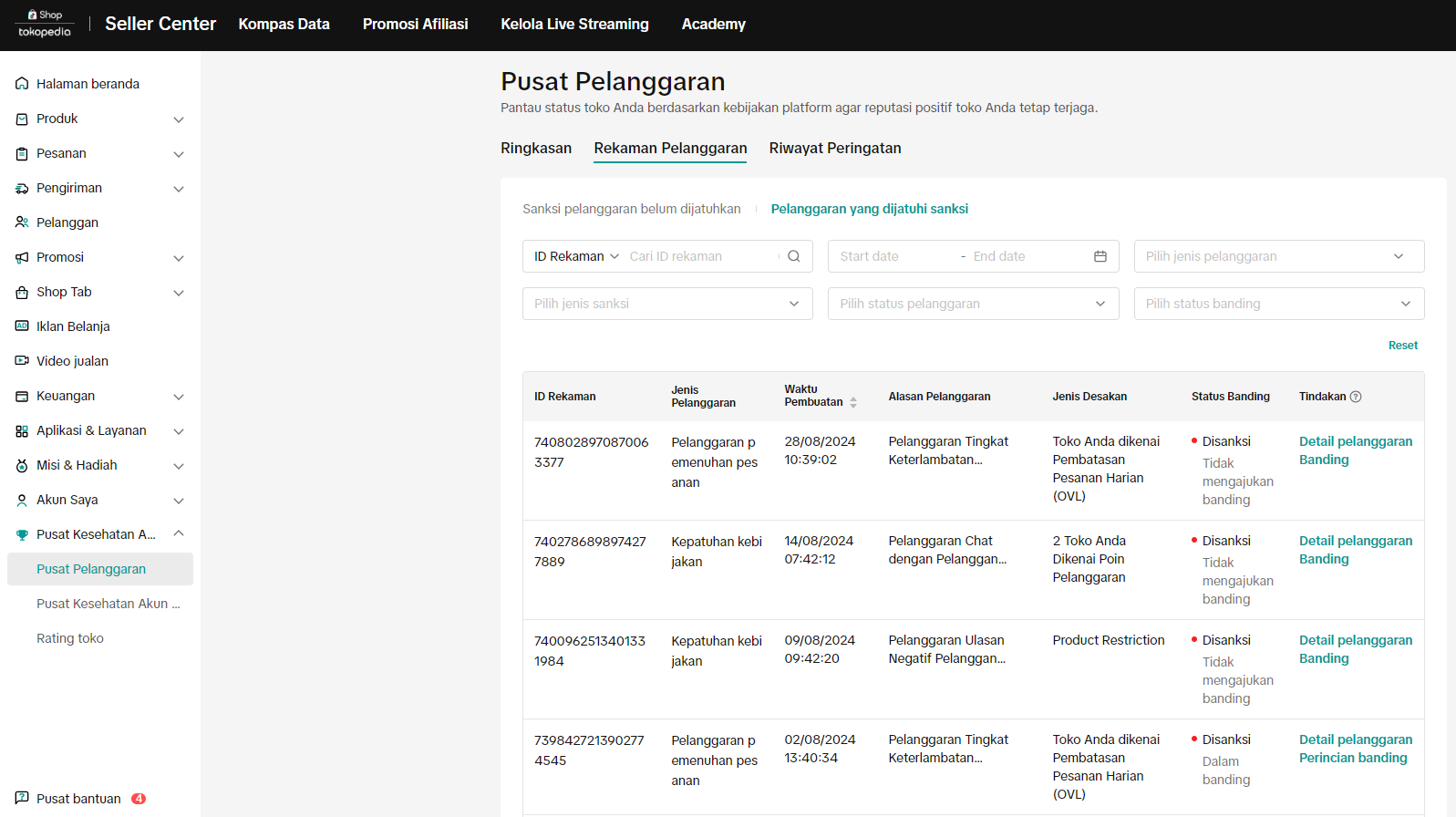
Task: Click the Halaman beranda home icon
Action: point(22,84)
